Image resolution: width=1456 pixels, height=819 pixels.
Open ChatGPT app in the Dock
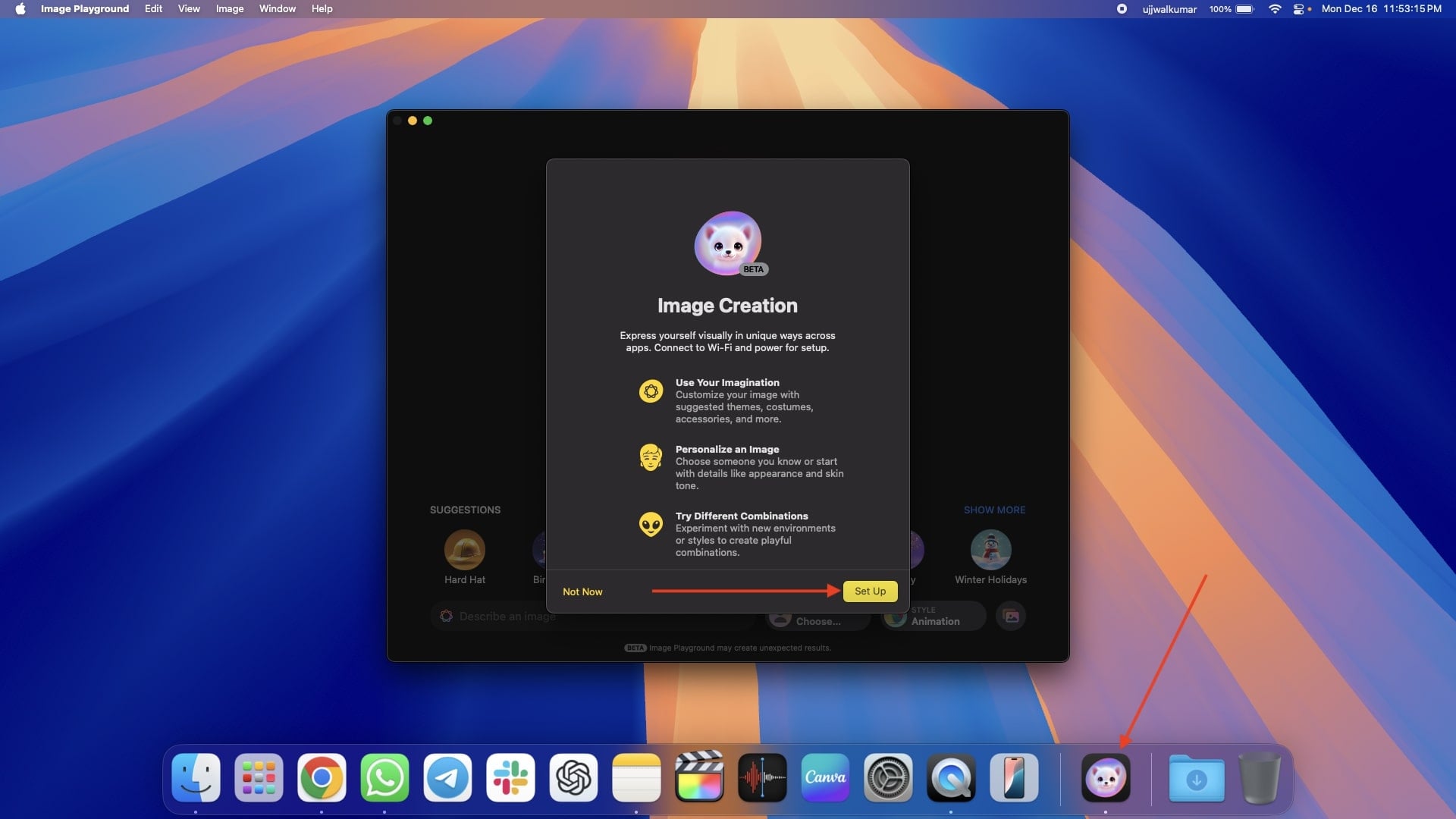573,778
